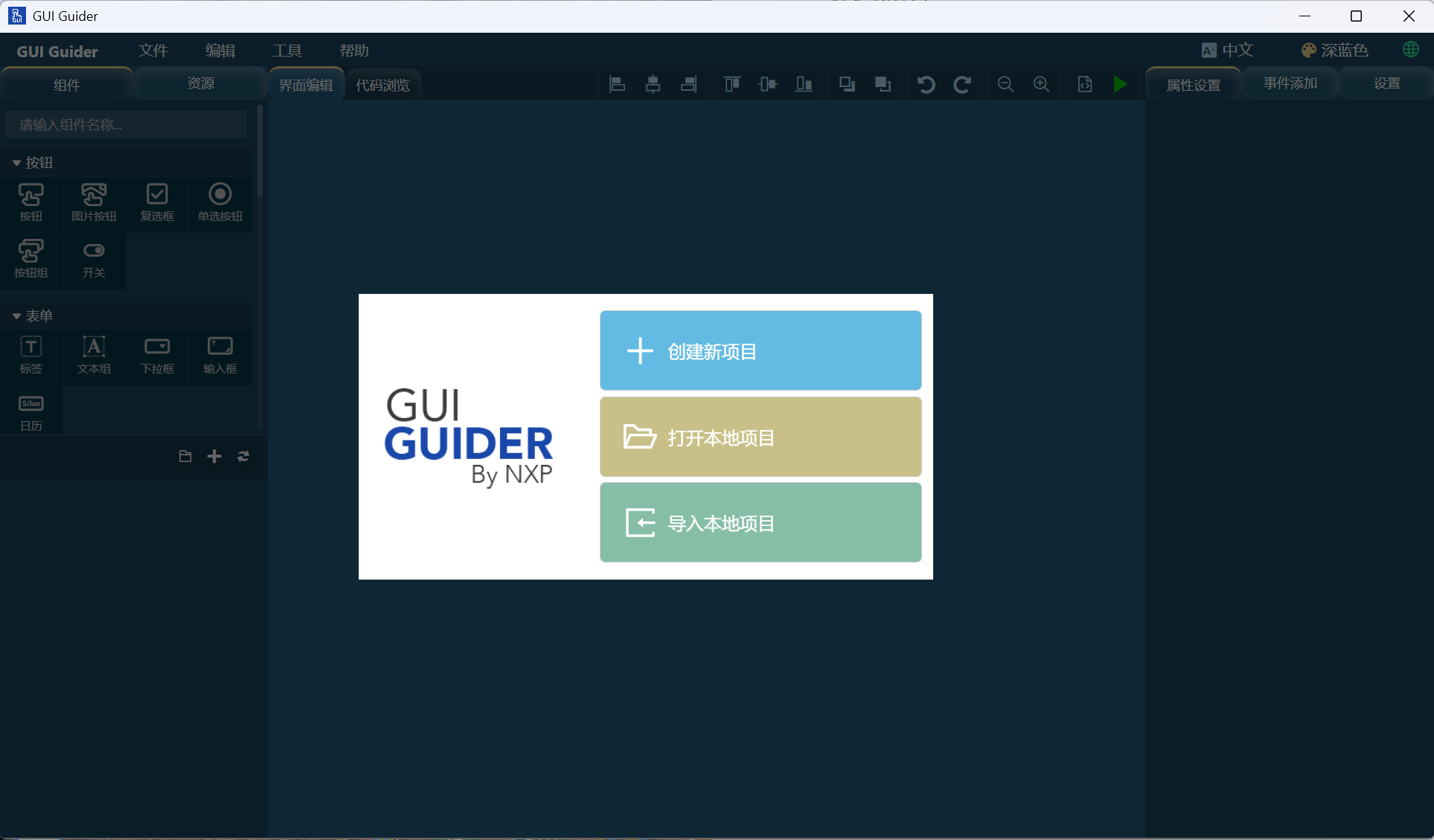Click the undo icon in the toolbar
Screen dimensions: 1434x840
[x=925, y=84]
